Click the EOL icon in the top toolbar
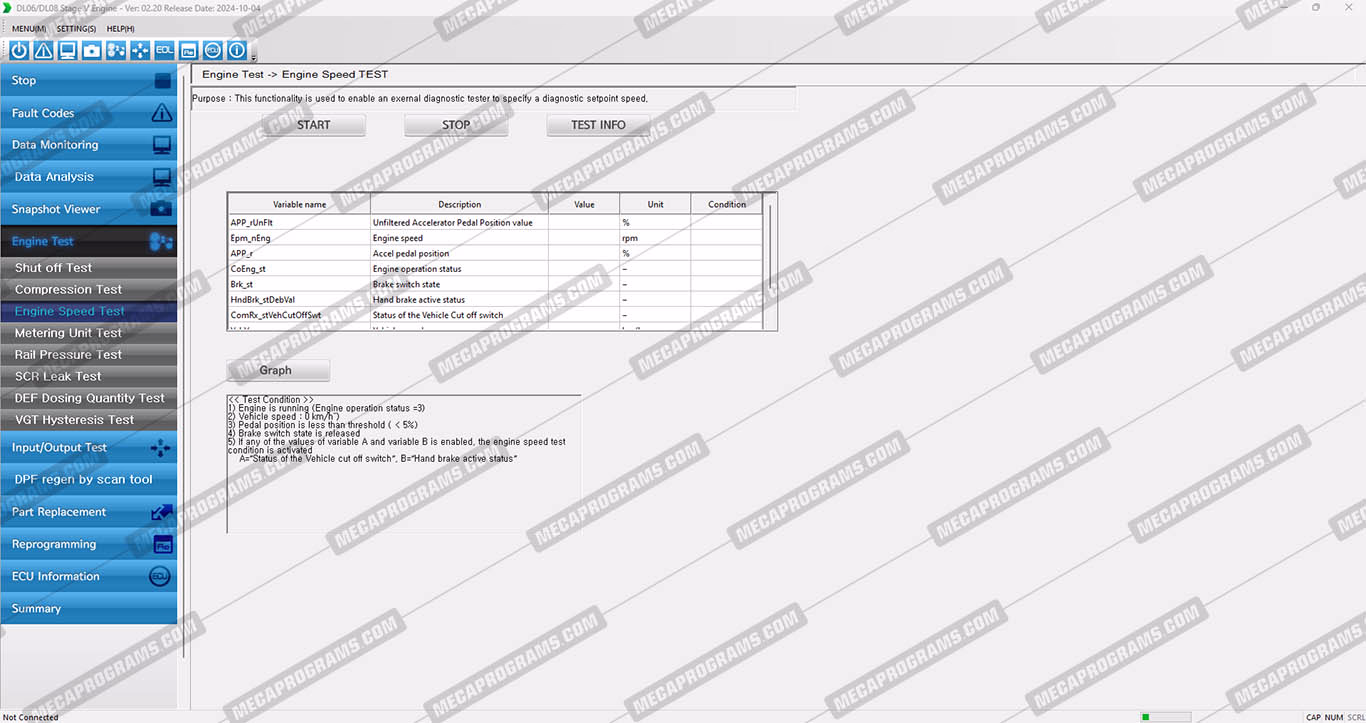Image resolution: width=1366 pixels, height=723 pixels. click(164, 50)
